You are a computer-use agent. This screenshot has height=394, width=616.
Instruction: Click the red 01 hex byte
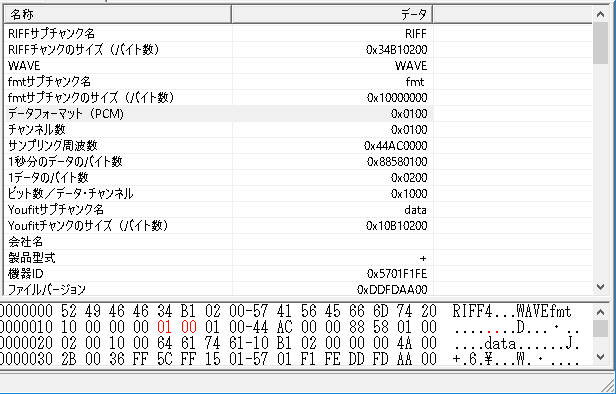pos(165,327)
